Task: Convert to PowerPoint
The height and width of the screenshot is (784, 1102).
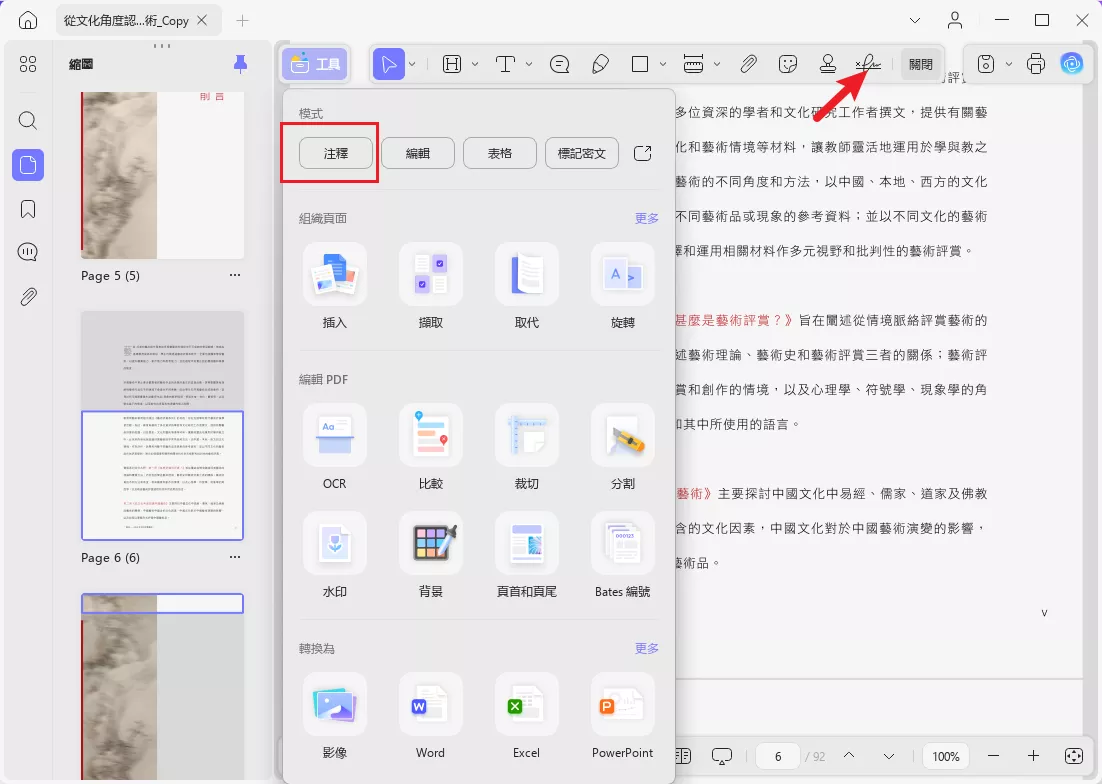Action: [623, 717]
